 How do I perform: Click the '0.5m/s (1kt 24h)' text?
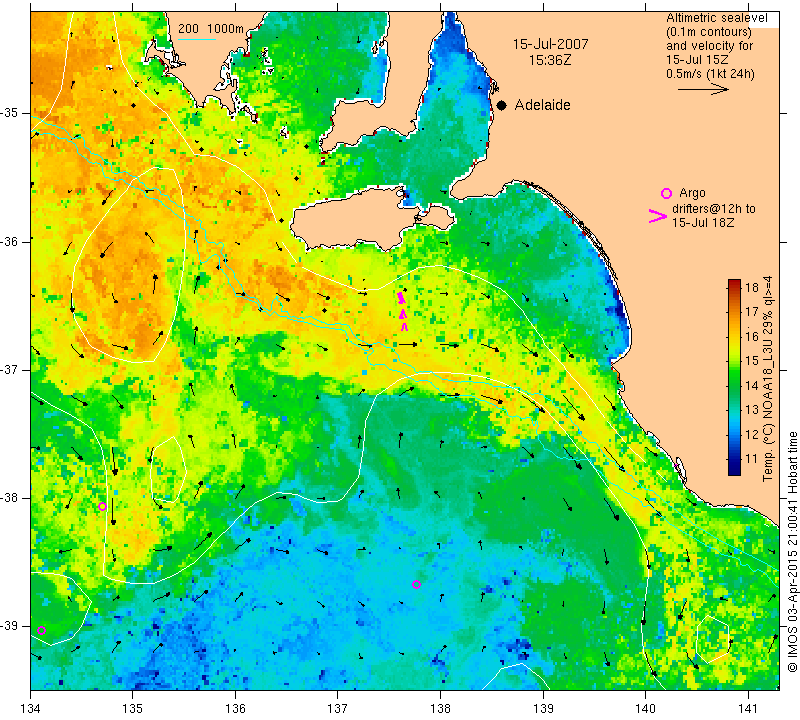pyautogui.click(x=710, y=73)
